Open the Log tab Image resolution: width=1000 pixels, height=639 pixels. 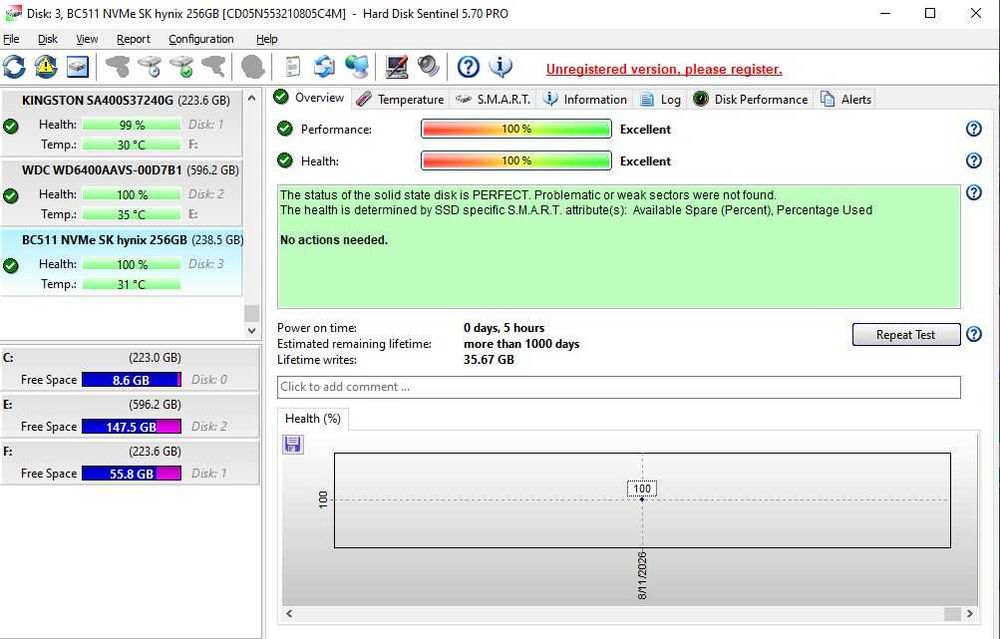(660, 99)
